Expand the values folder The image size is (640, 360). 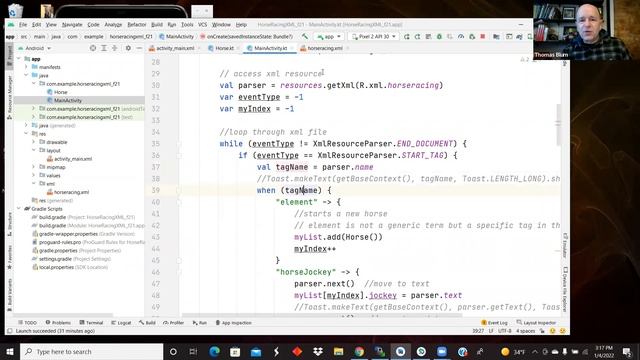pyautogui.click(x=33, y=176)
